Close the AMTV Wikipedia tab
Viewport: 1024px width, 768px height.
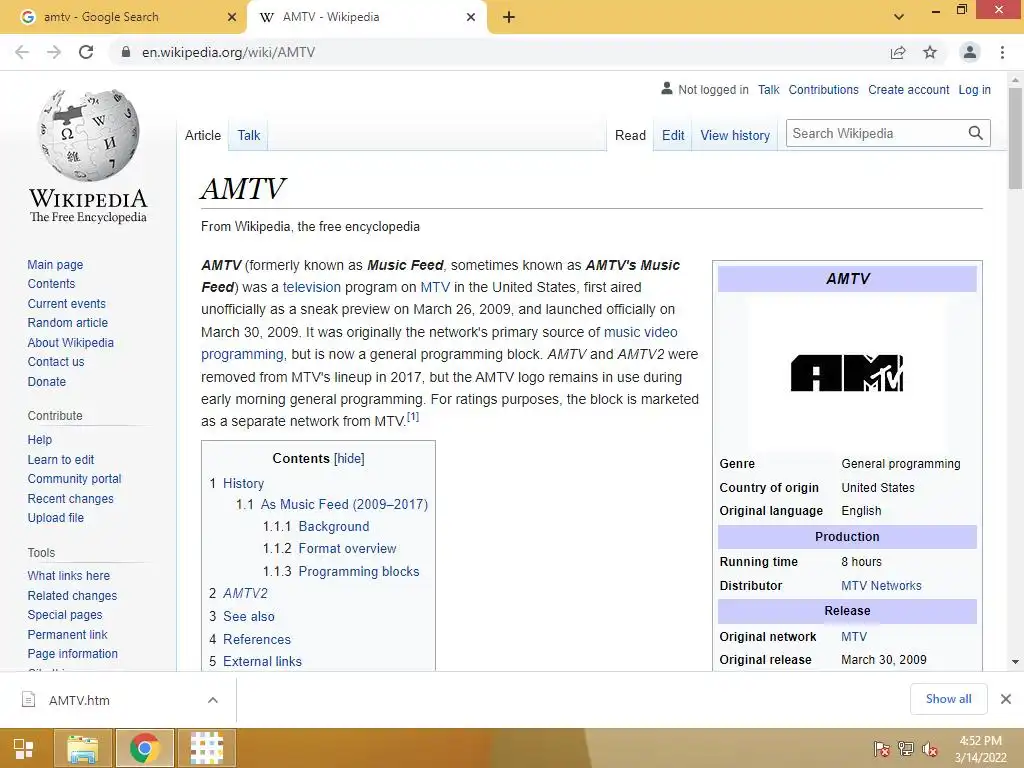point(471,17)
